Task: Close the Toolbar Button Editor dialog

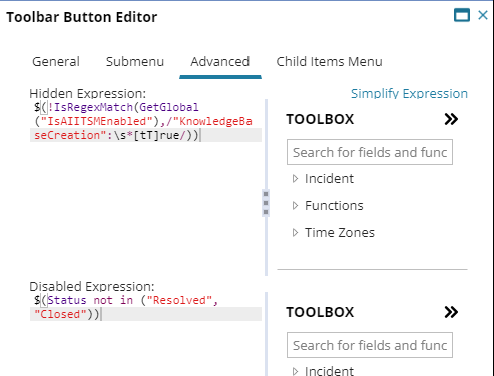Action: coord(483,15)
